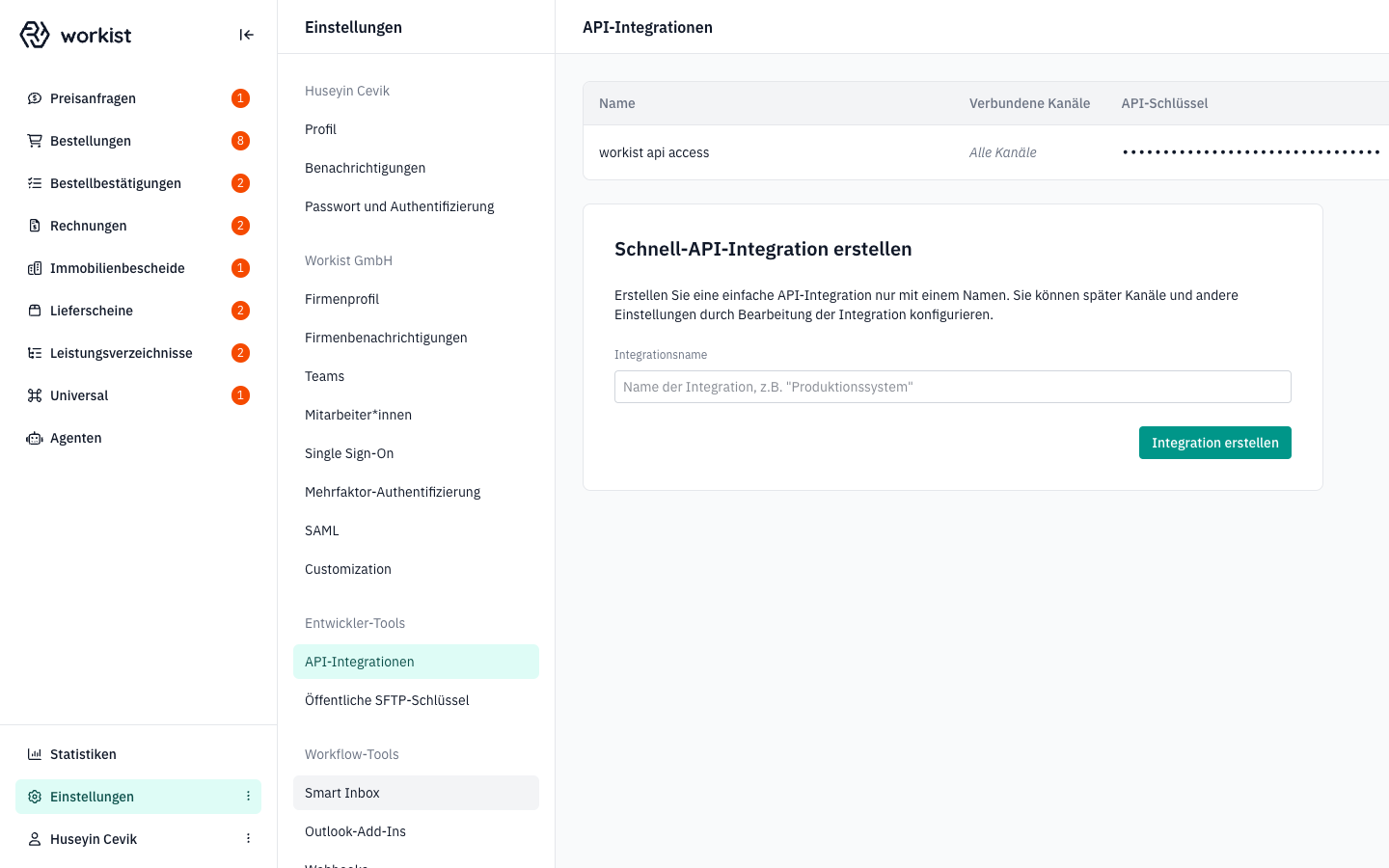Click the Lieferscheine package icon
The width and height of the screenshot is (1389, 868).
(x=35, y=311)
